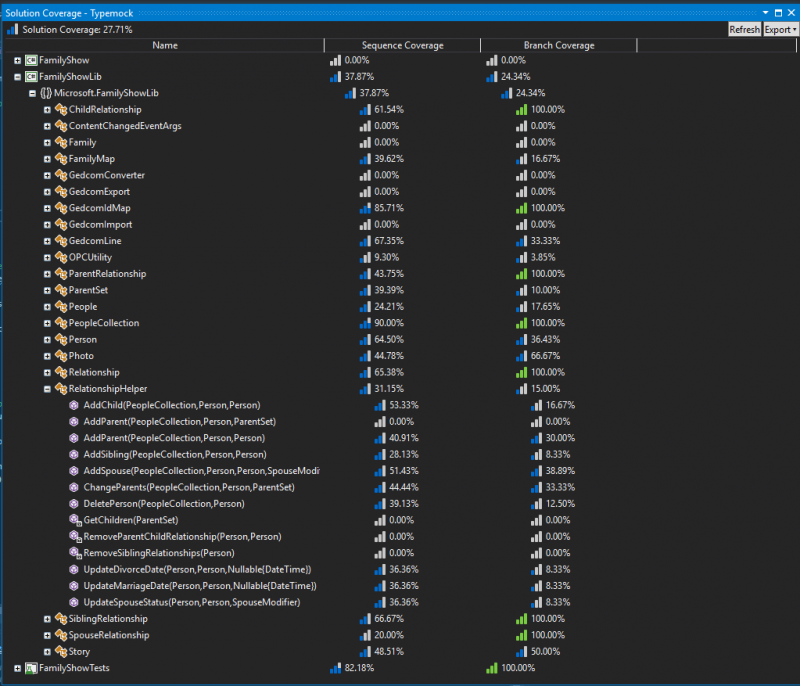Image resolution: width=800 pixels, height=686 pixels.
Task: Collapse the Microsoft.FamilyShowLib namespace
Action: [32, 93]
